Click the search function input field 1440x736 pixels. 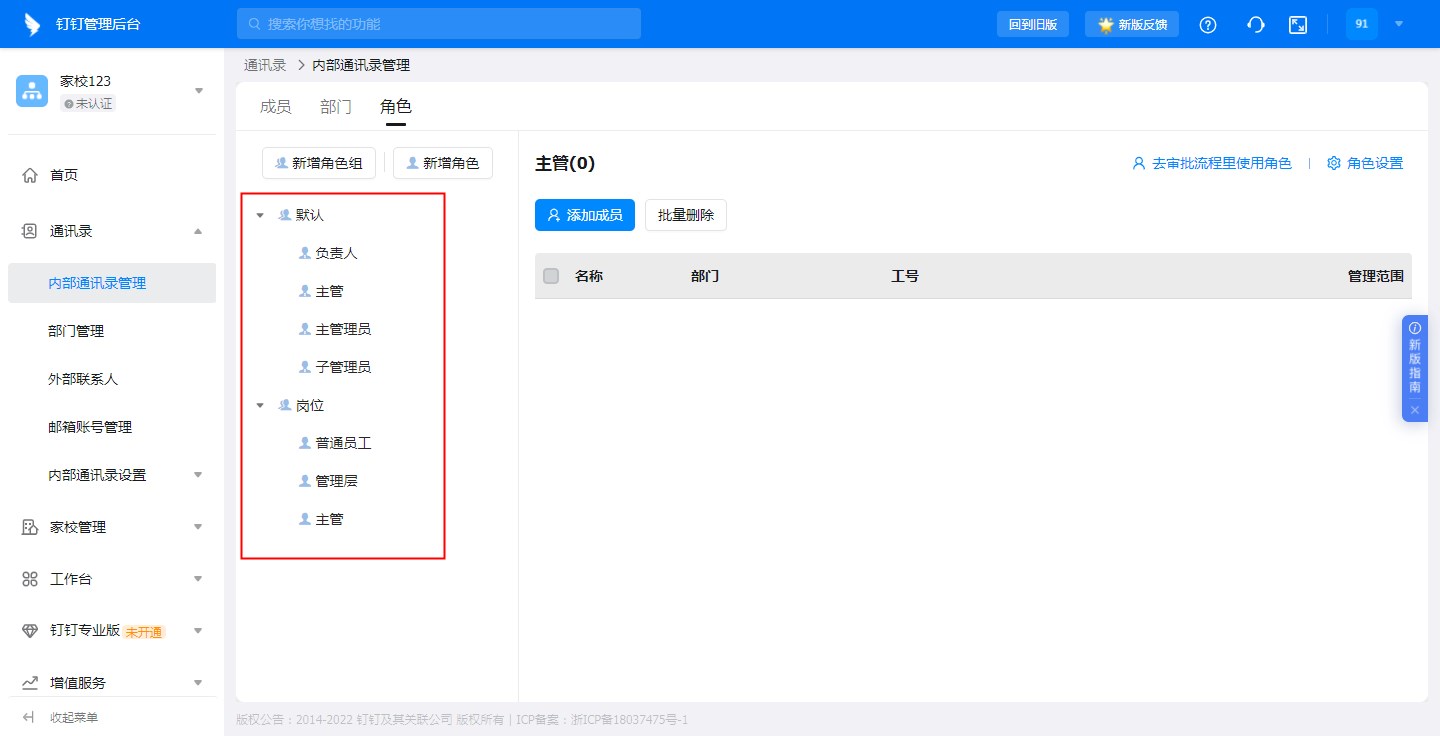[x=440, y=24]
